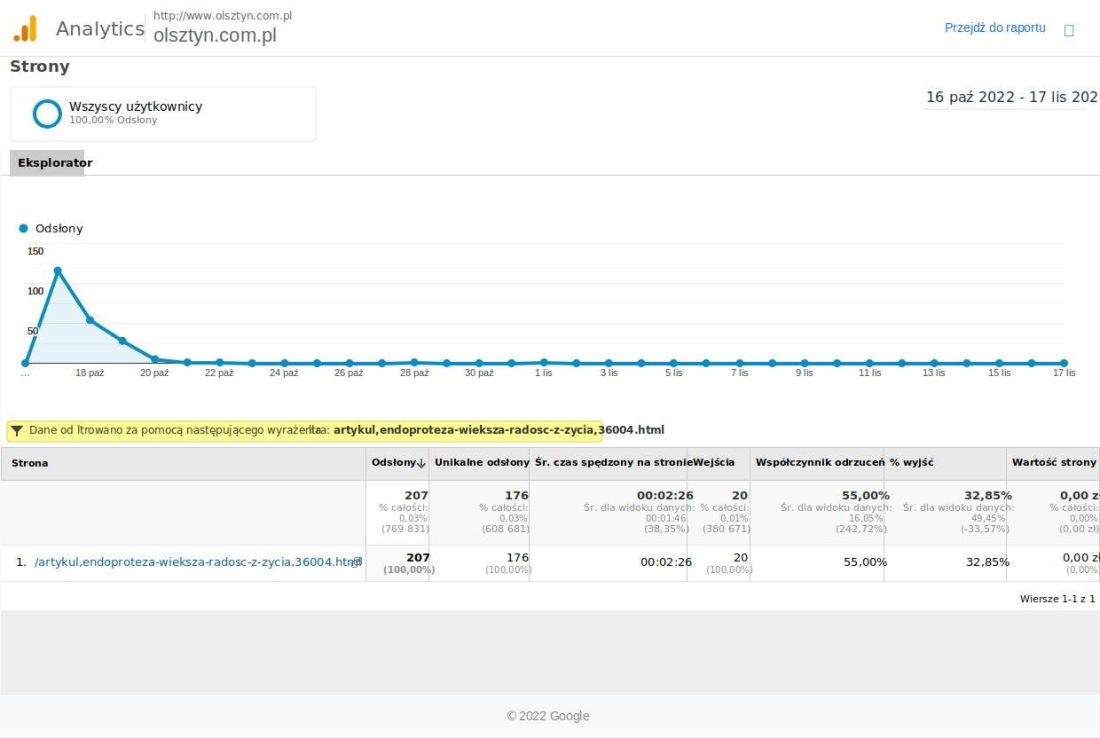Sort by Wejścia column header

click(714, 462)
